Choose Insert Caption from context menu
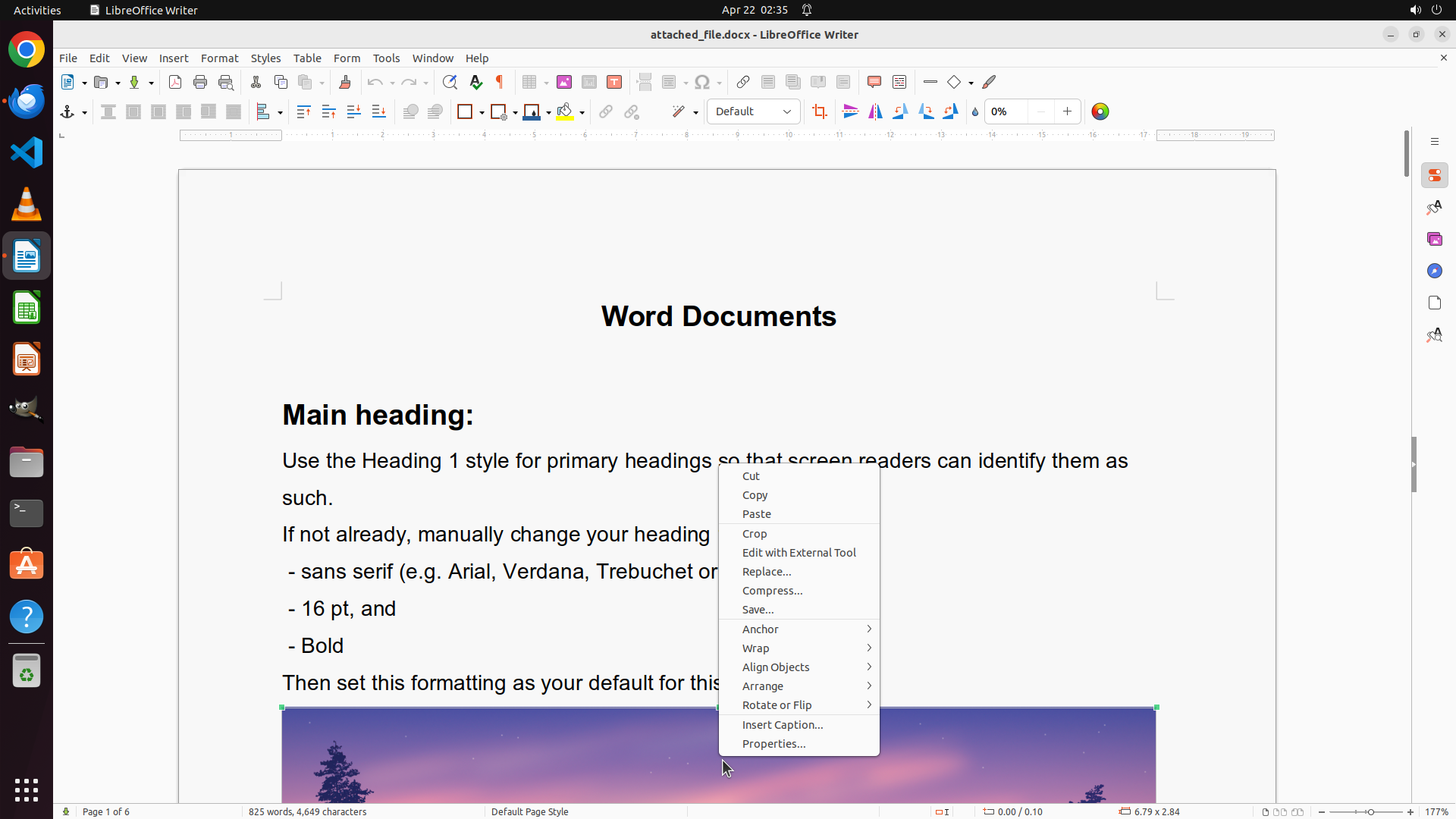 [782, 725]
